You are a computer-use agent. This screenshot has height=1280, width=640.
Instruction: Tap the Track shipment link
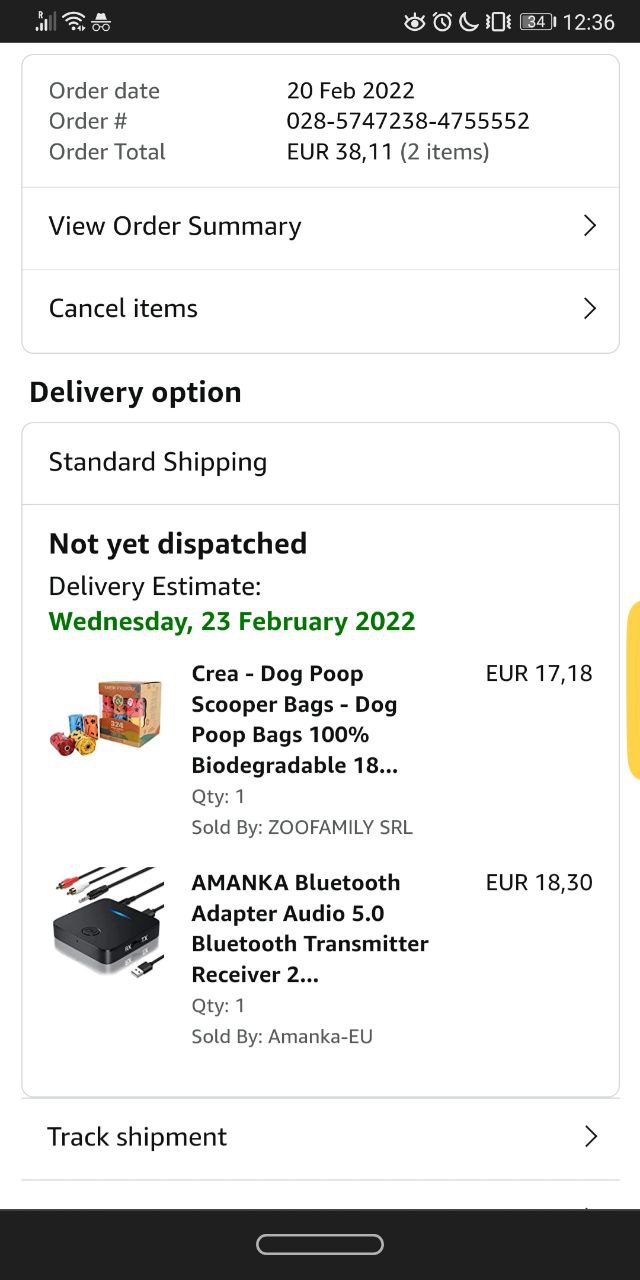[x=137, y=1137]
